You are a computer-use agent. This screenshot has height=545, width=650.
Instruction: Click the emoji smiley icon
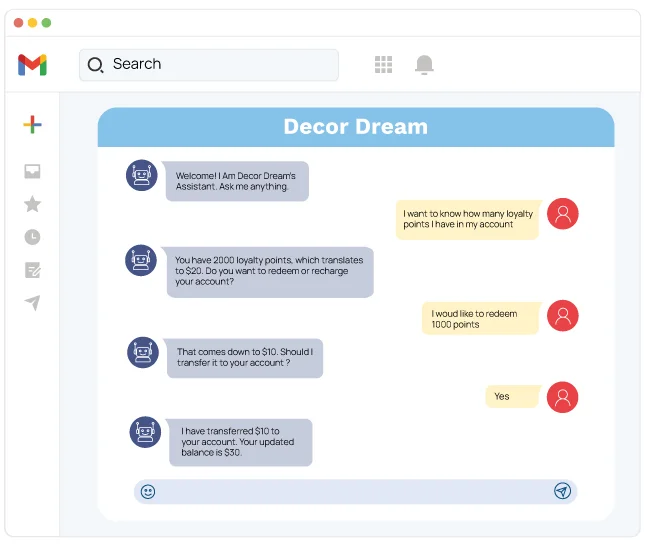[148, 491]
